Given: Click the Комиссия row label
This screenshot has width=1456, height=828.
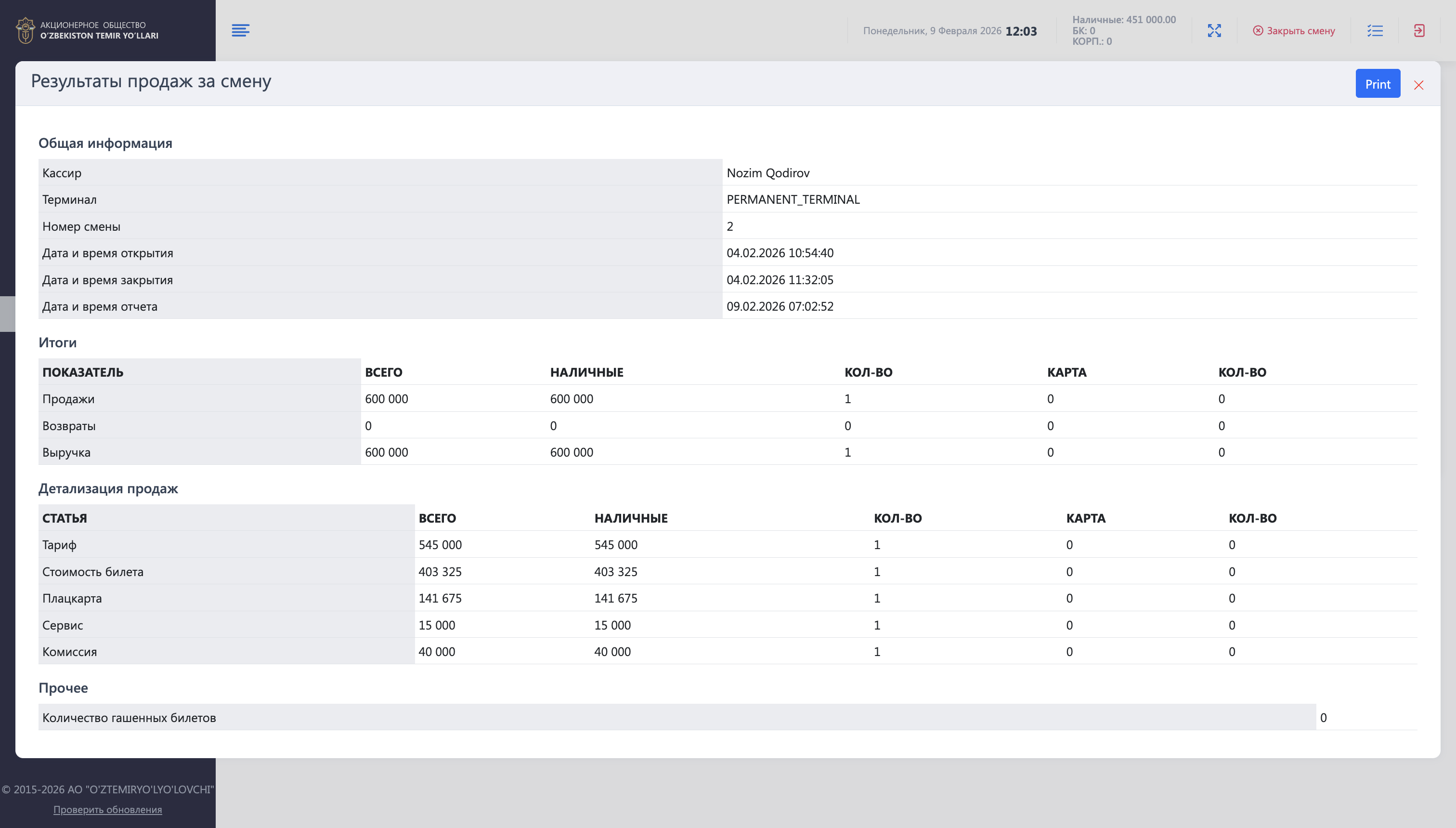Looking at the screenshot, I should (x=70, y=652).
